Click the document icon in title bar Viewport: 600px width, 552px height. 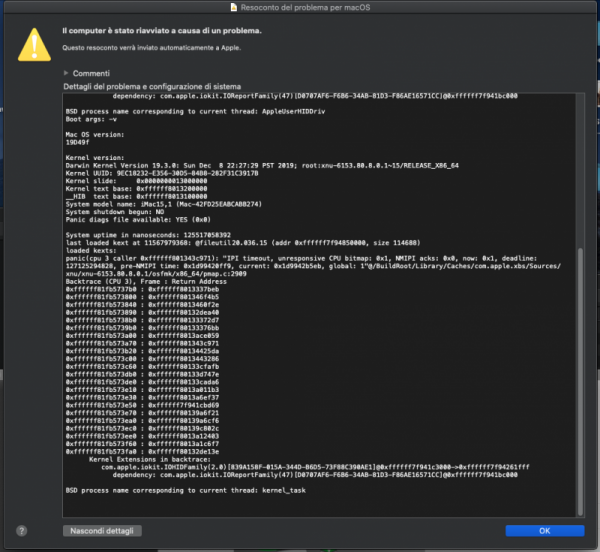click(x=234, y=7)
